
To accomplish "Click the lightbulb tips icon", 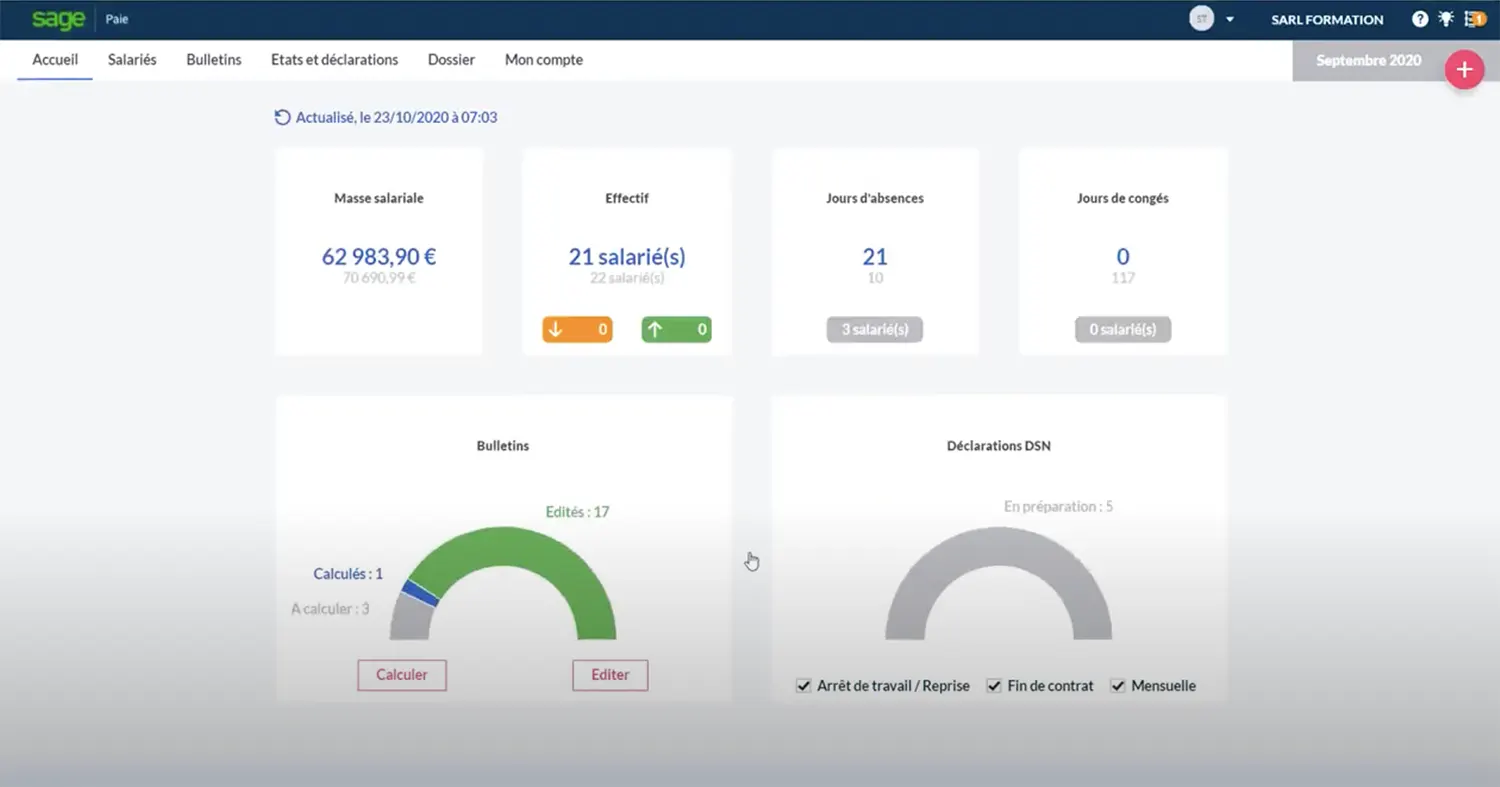I will coord(1446,19).
